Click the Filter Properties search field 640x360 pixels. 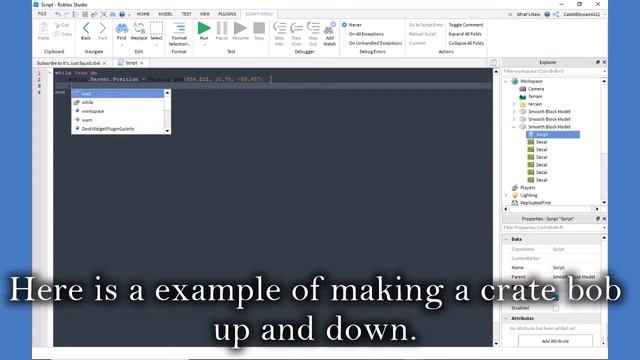tap(552, 228)
